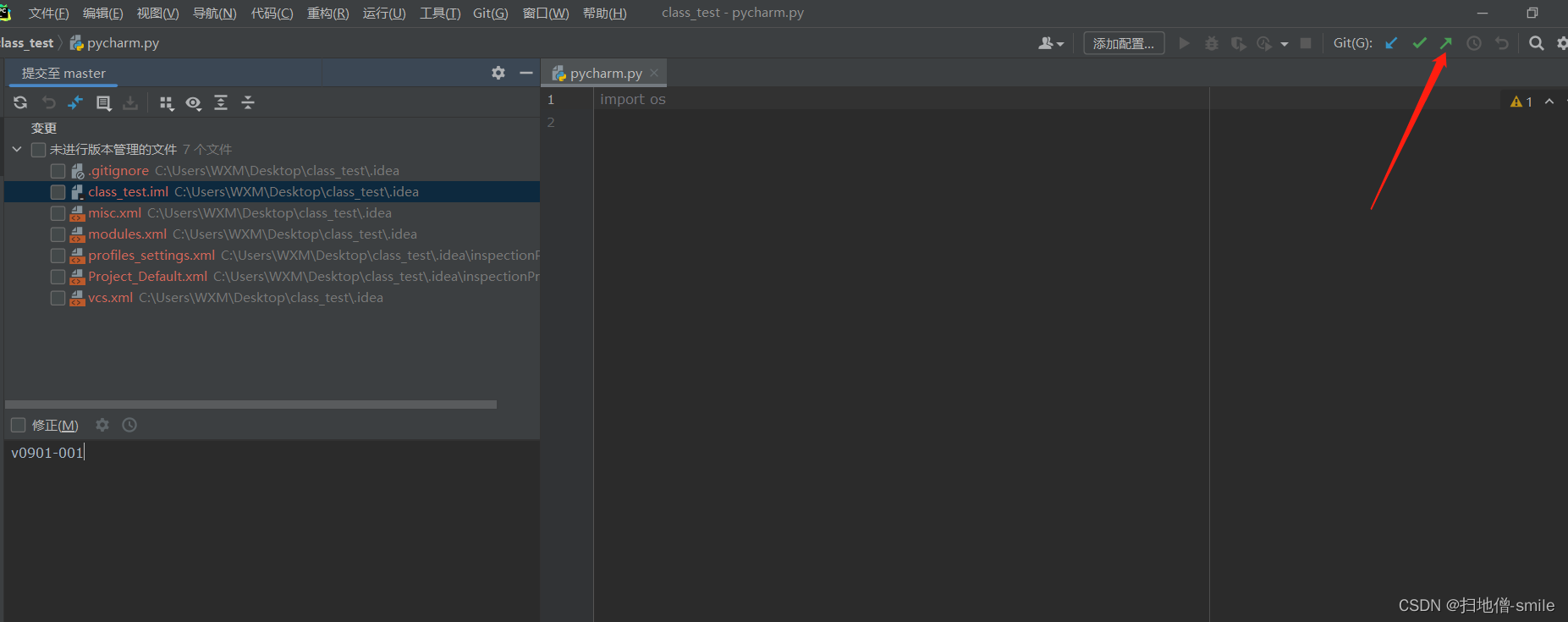Screen dimensions: 1568x622
Task: Click the 添加配置... button
Action: pyautogui.click(x=1124, y=43)
